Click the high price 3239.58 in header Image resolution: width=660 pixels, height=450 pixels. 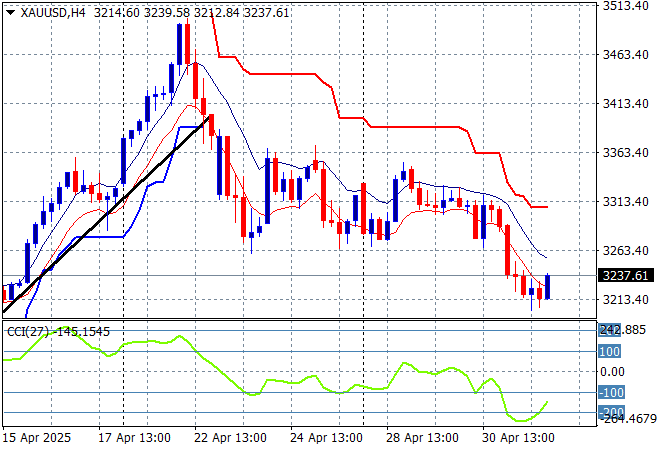pyautogui.click(x=166, y=13)
